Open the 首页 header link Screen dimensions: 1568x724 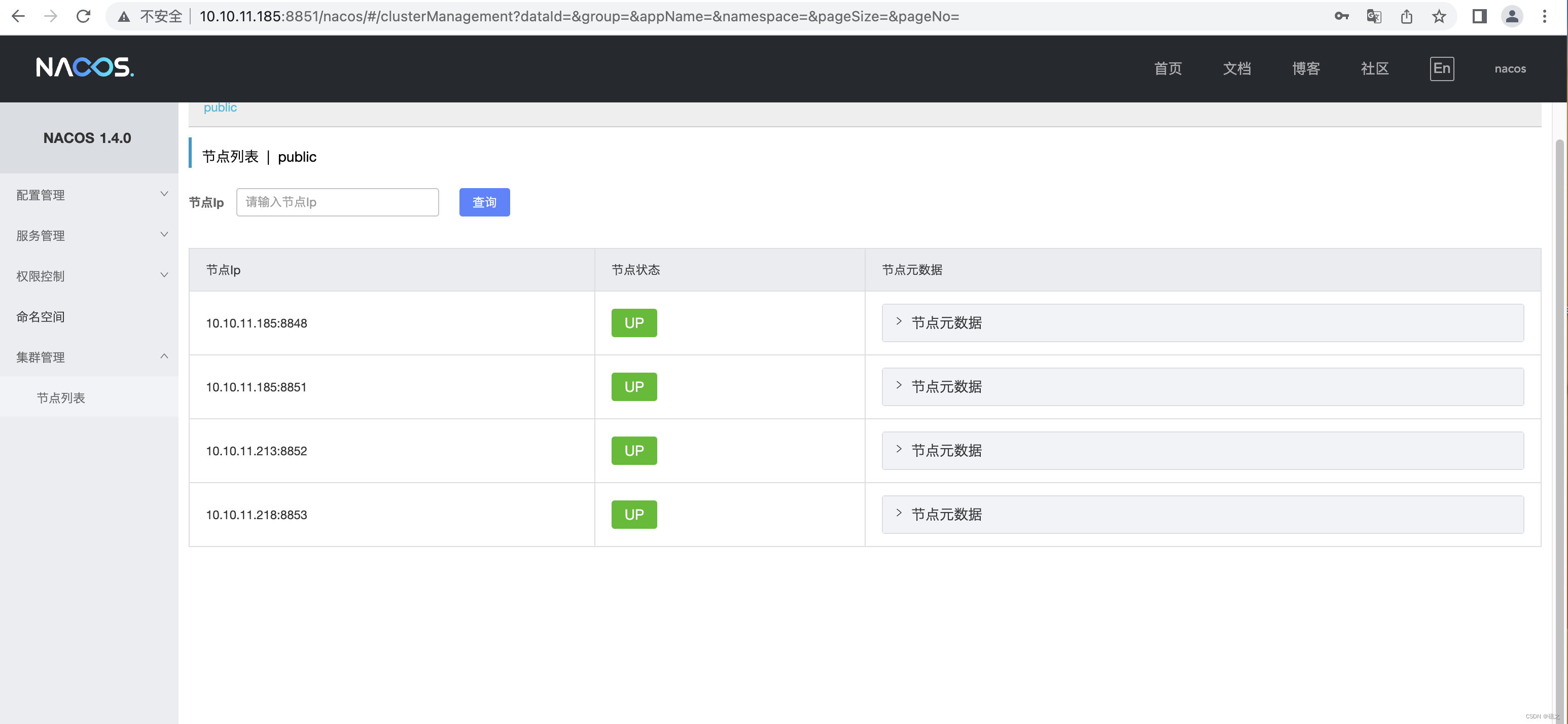coord(1168,69)
